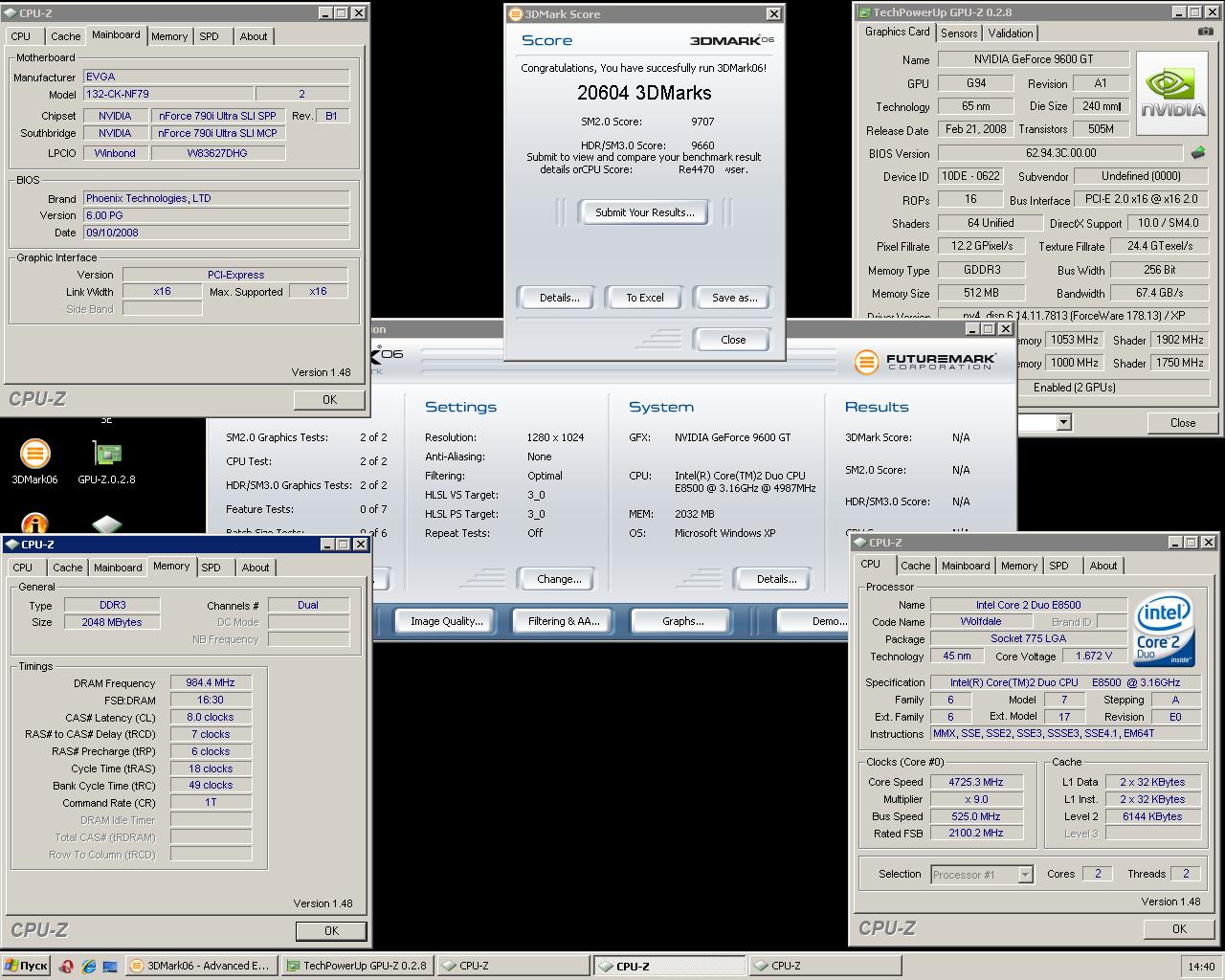
Task: Open Cache tab in CPU-Z Mainboard window
Action: [x=66, y=36]
